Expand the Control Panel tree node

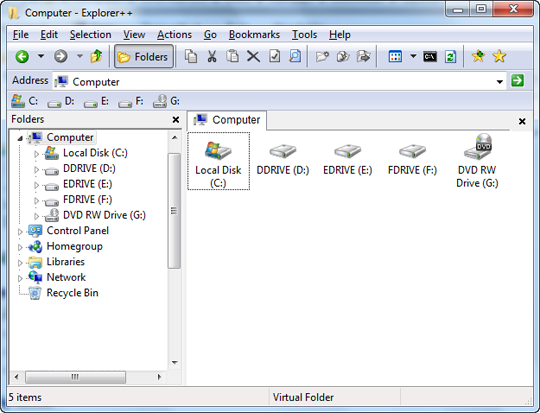pyautogui.click(x=20, y=232)
